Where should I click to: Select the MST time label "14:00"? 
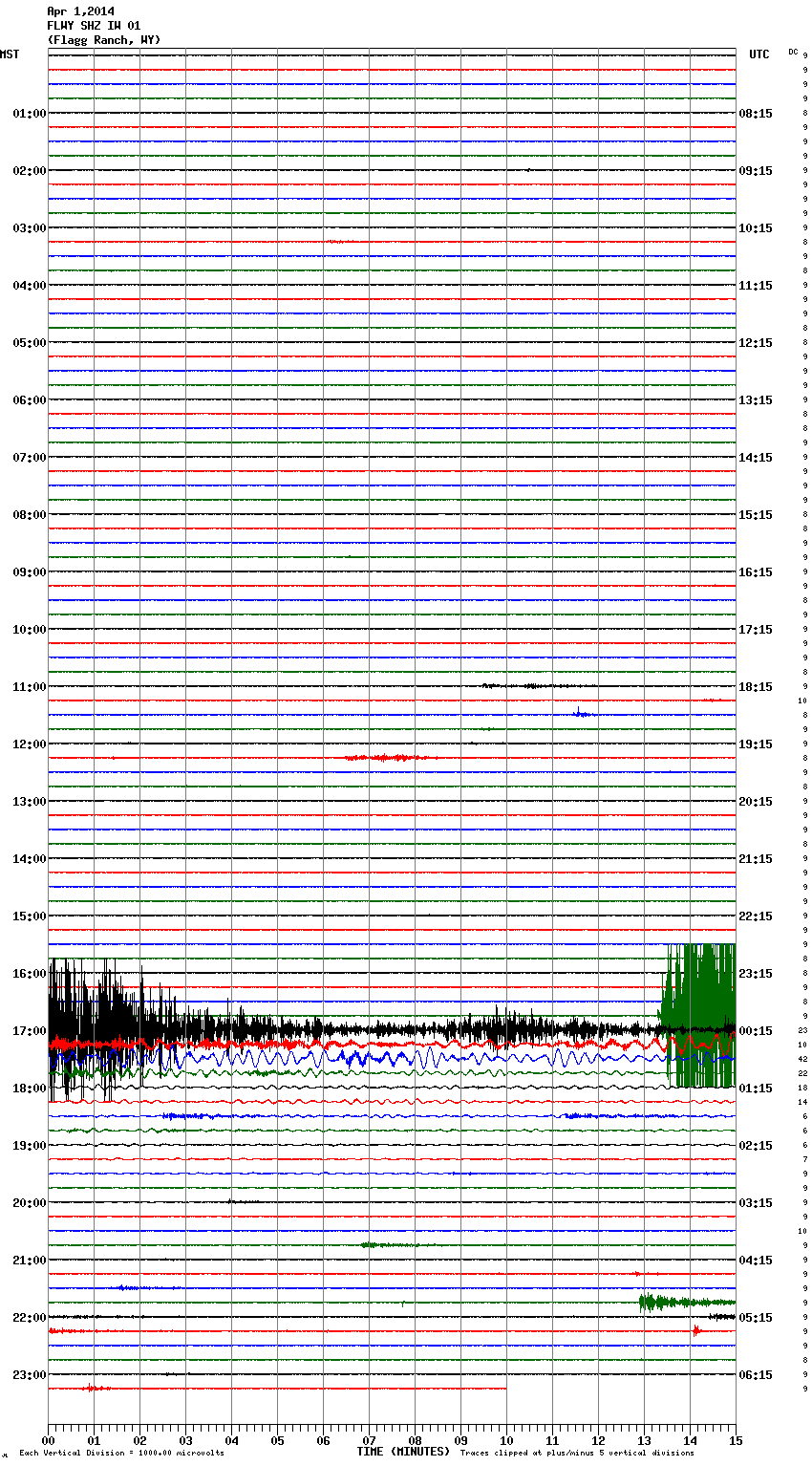(29, 859)
